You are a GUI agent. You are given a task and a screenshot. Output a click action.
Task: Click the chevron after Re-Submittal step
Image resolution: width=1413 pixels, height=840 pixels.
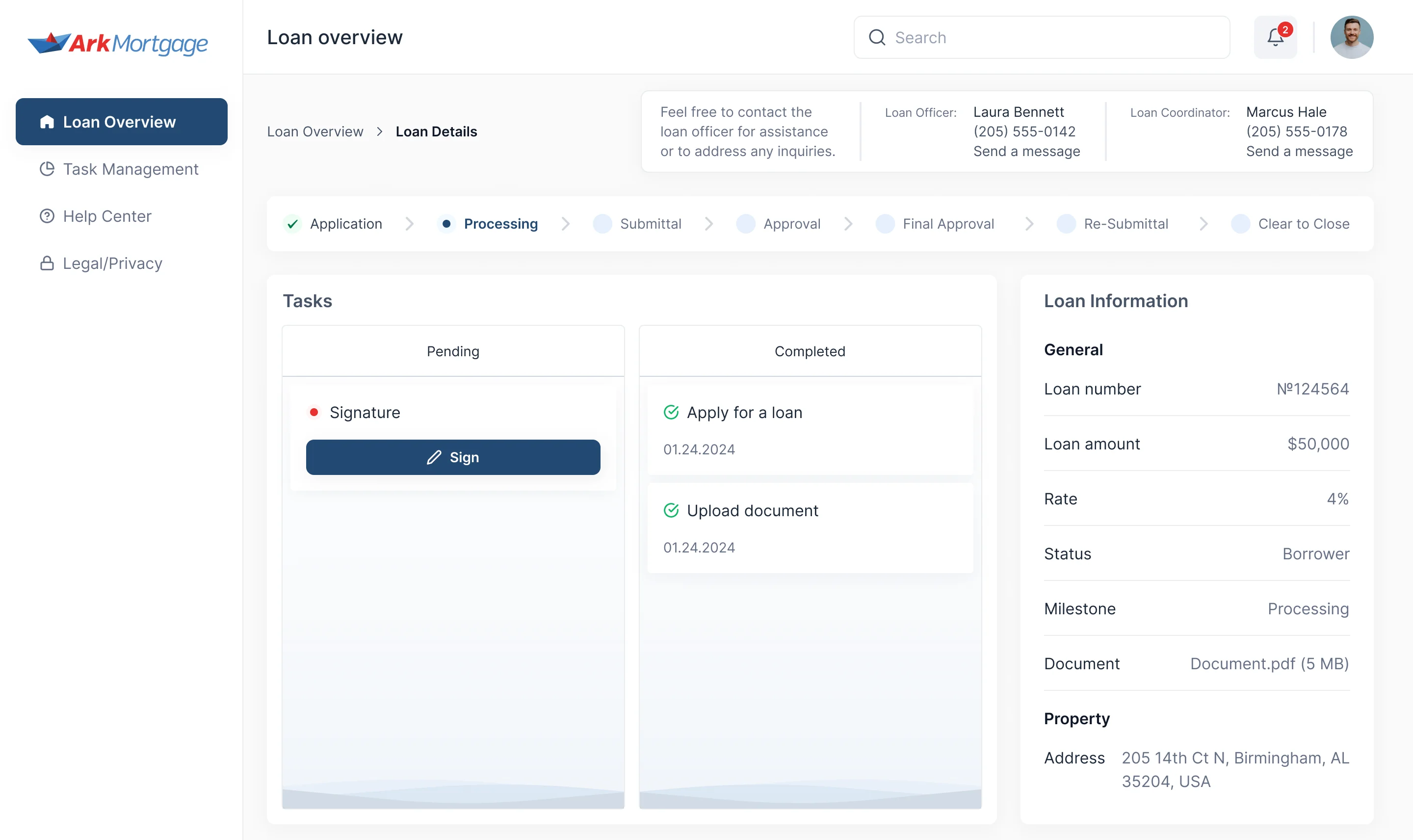pos(1203,224)
